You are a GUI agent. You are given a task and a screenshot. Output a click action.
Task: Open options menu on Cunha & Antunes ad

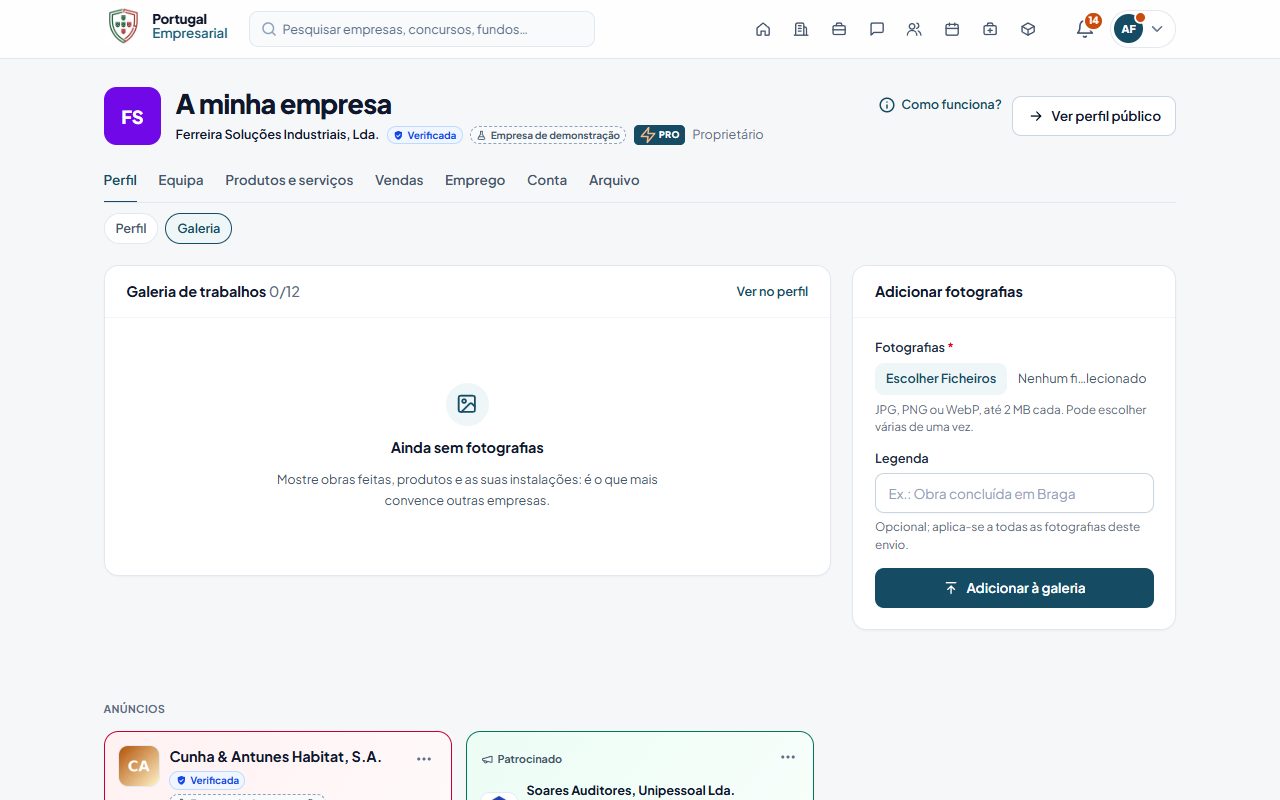[x=424, y=759]
